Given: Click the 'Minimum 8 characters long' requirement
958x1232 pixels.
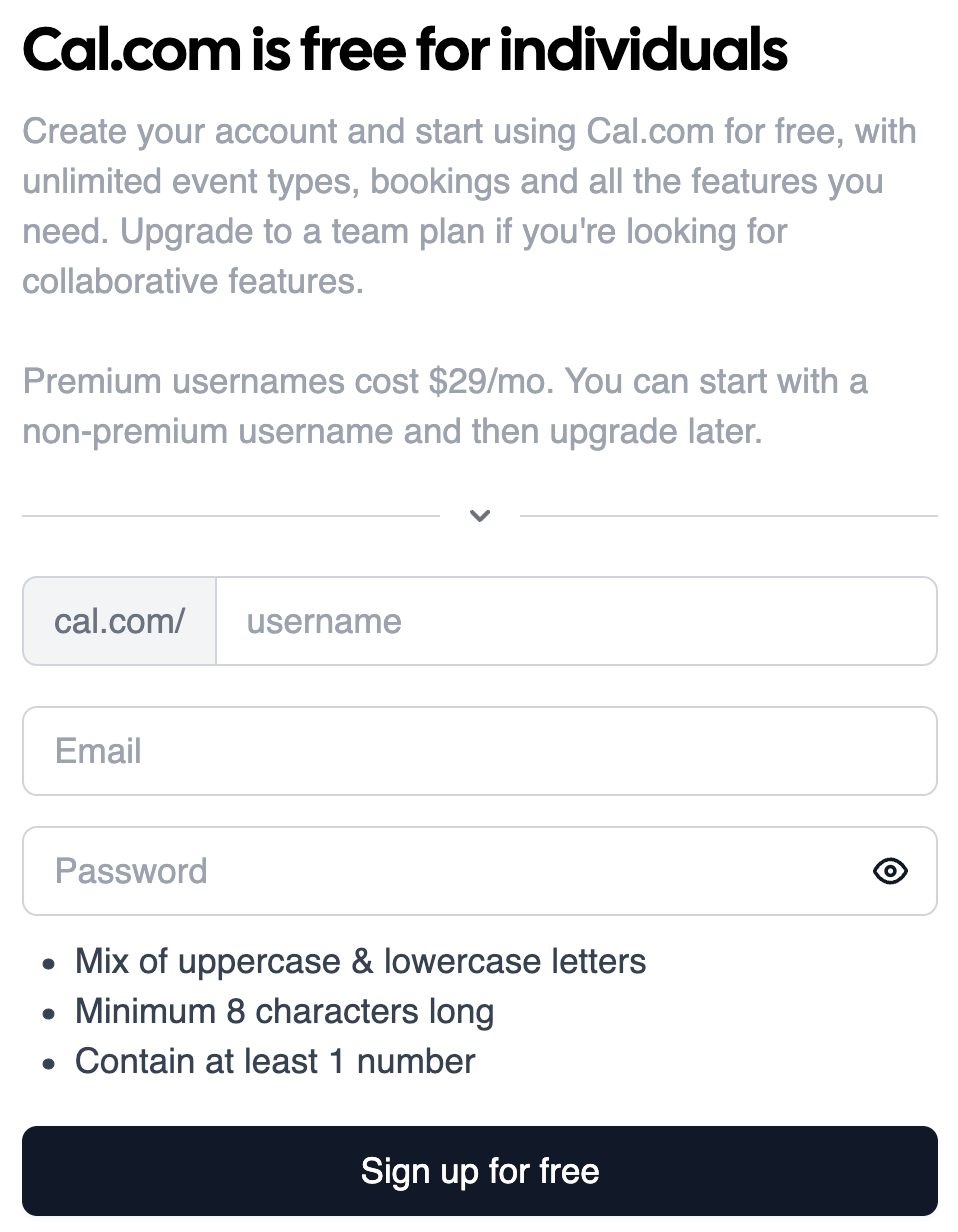Looking at the screenshot, I should [285, 1011].
